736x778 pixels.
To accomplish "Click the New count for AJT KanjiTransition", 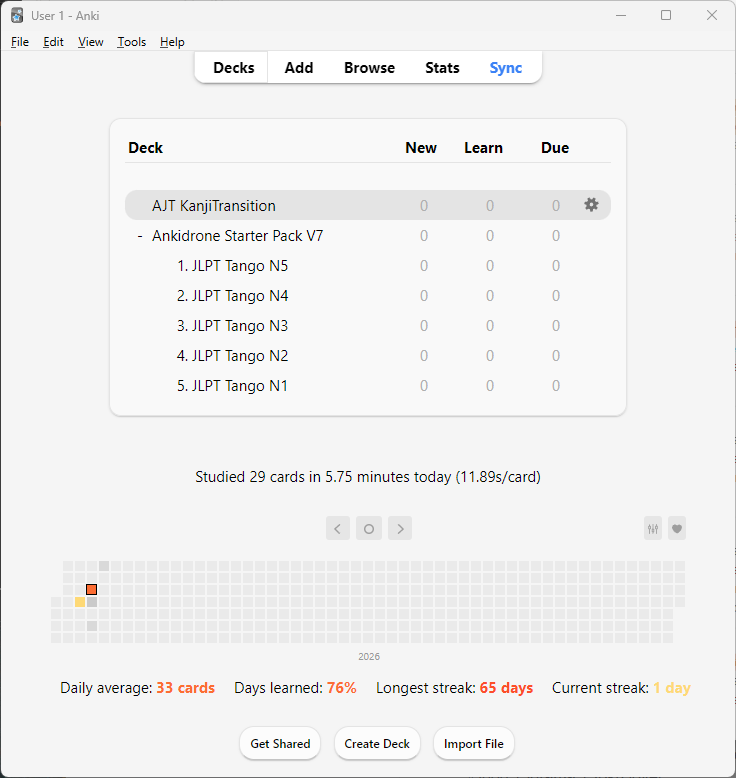I will [x=424, y=205].
